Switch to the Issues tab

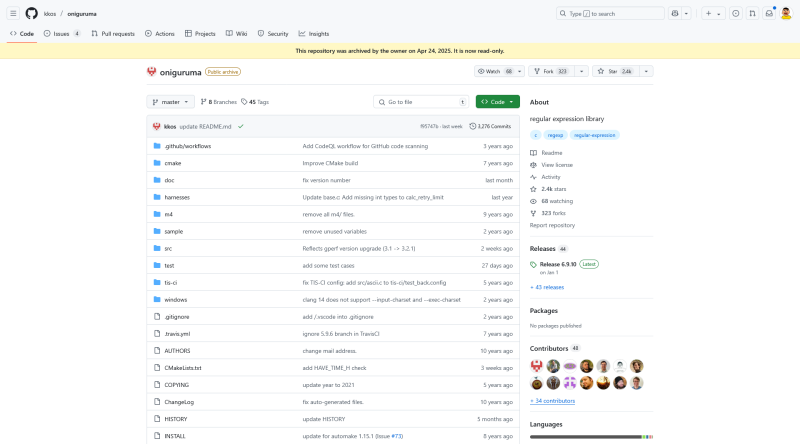click(62, 34)
